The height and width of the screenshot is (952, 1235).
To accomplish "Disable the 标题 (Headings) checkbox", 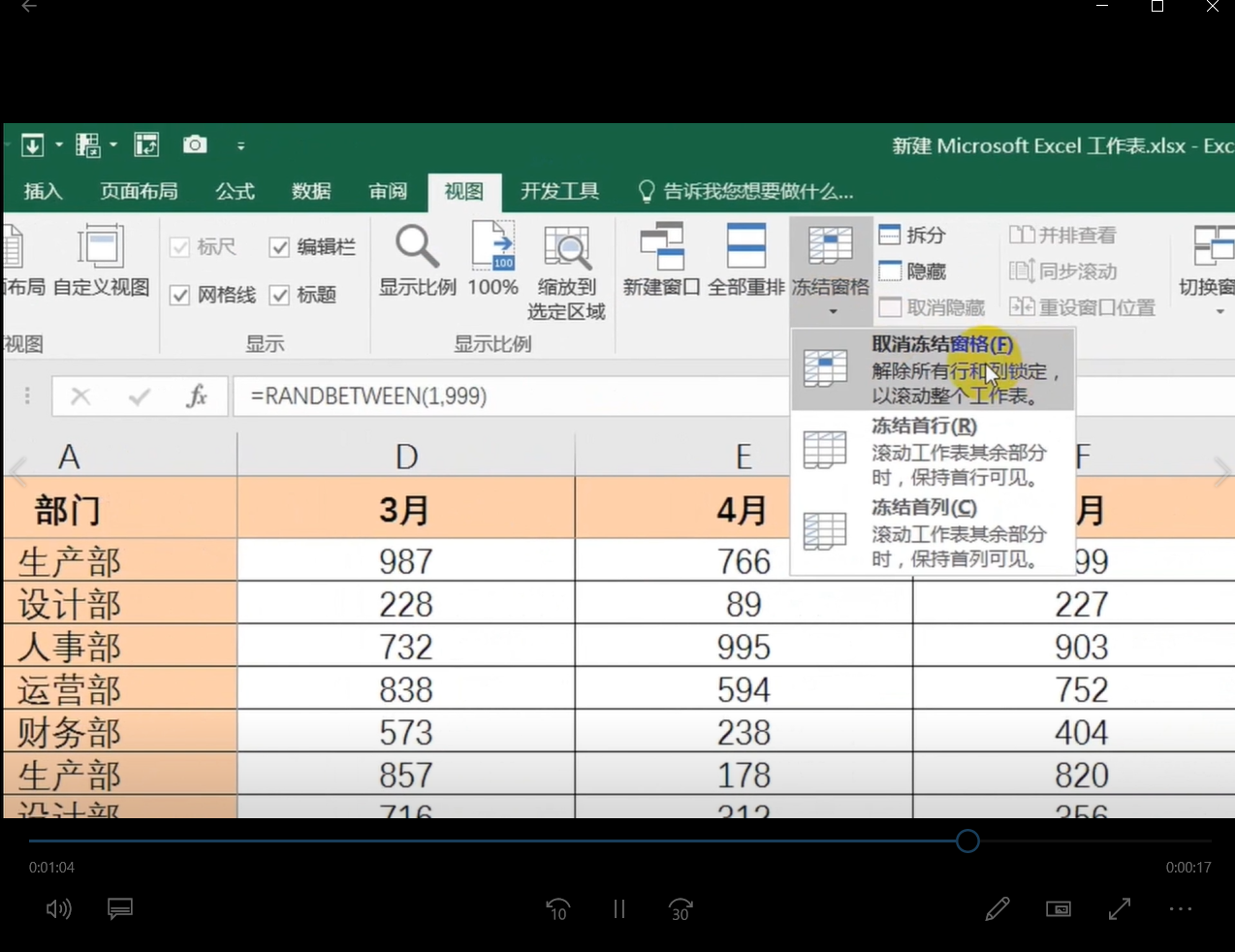I will [280, 295].
